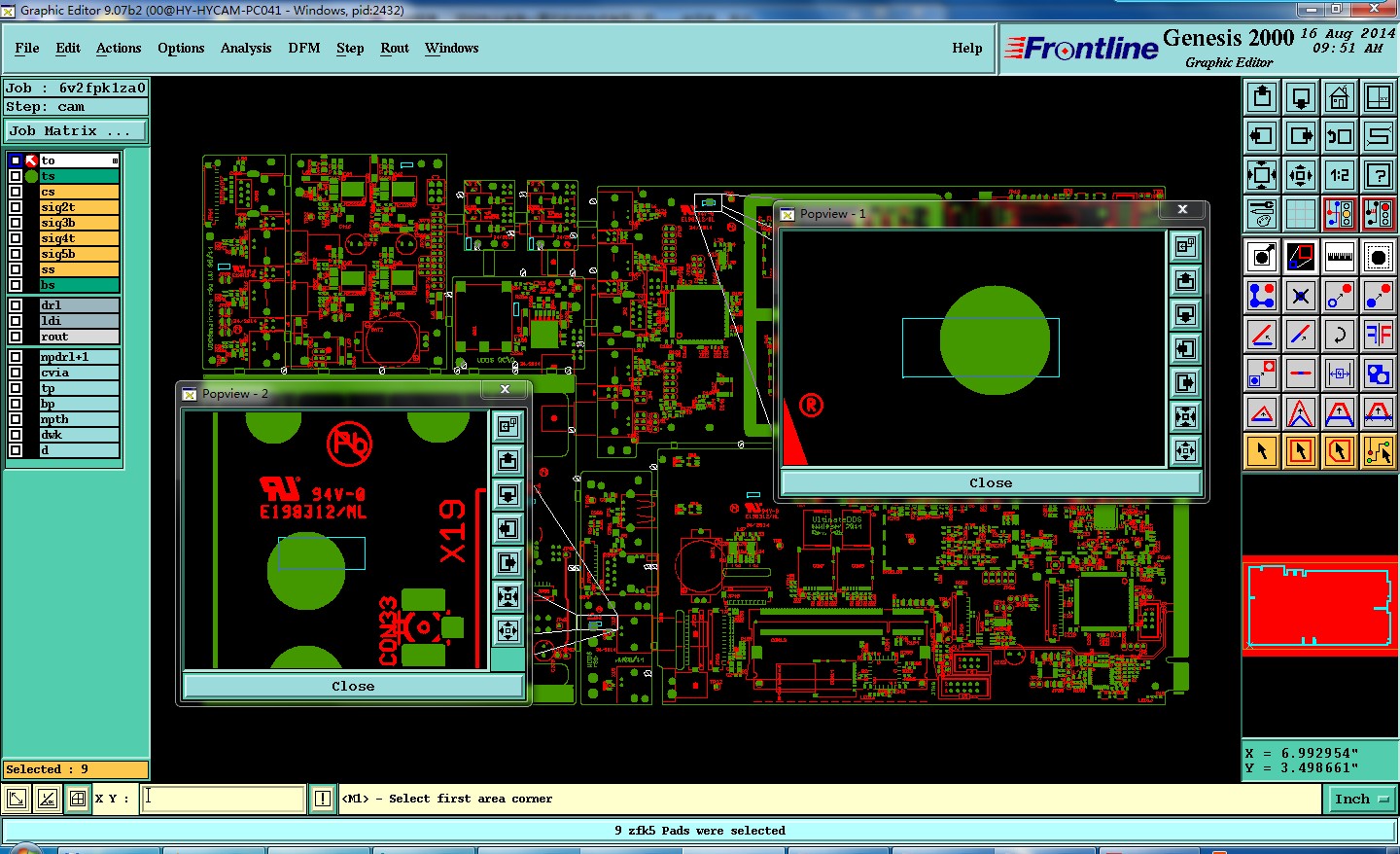The image size is (1400, 854).
Task: Pan the view left with arrow icon
Action: [1262, 136]
